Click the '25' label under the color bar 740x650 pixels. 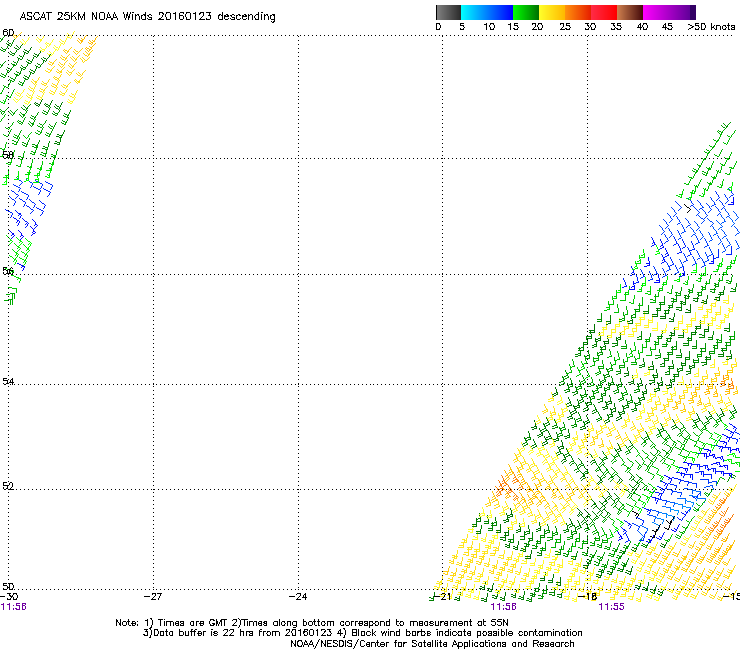(x=565, y=27)
